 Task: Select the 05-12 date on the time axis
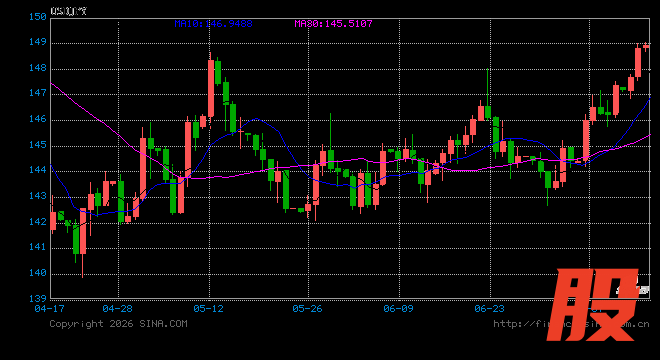coord(208,309)
